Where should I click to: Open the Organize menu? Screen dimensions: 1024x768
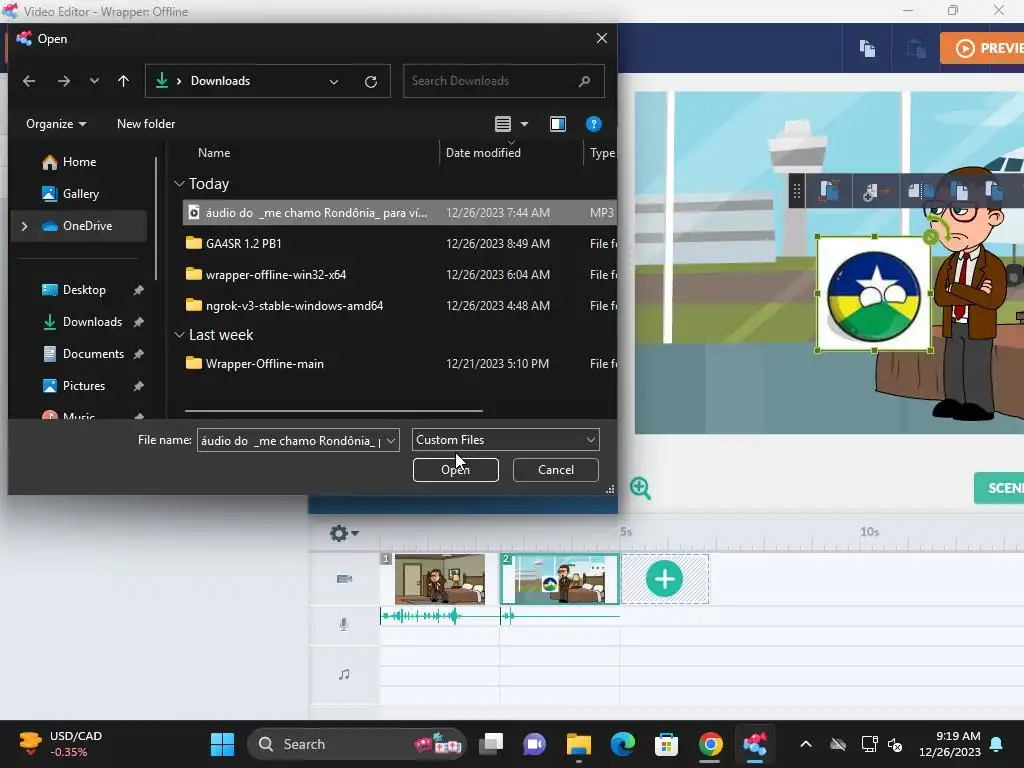click(x=56, y=124)
